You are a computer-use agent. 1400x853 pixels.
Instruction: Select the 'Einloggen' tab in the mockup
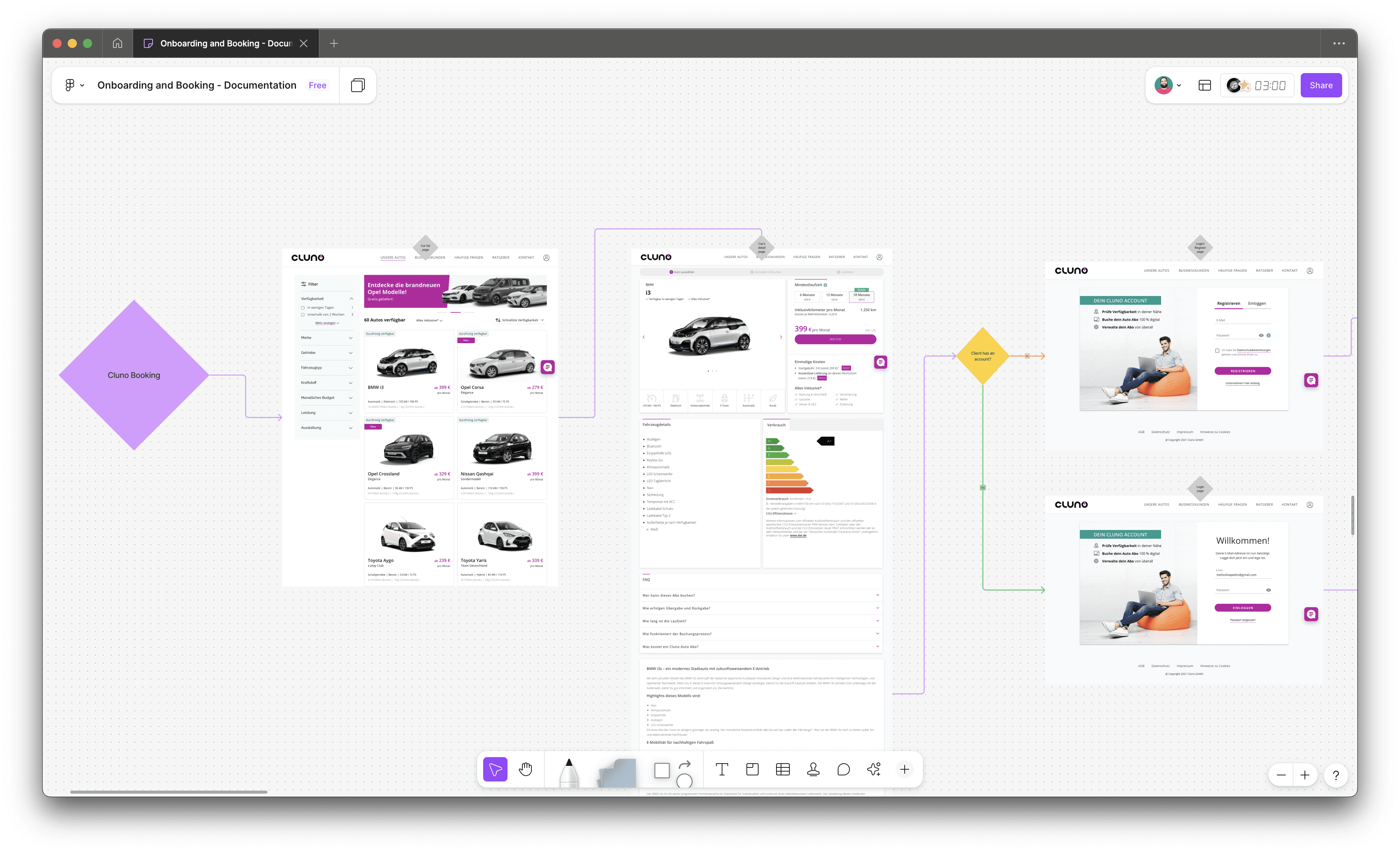[x=1257, y=304]
